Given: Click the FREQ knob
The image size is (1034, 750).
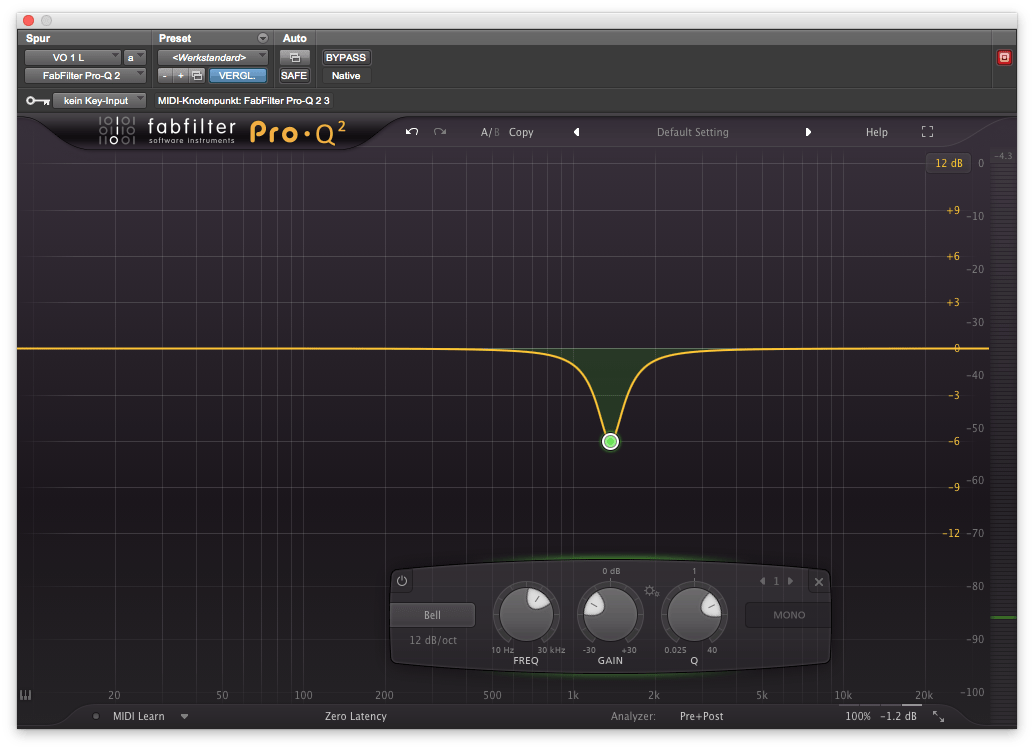Looking at the screenshot, I should click(x=526, y=613).
